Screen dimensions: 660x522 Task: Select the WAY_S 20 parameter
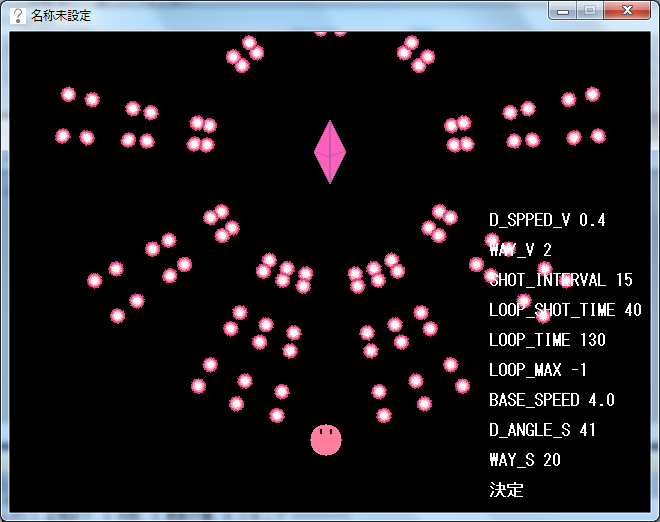[525, 460]
